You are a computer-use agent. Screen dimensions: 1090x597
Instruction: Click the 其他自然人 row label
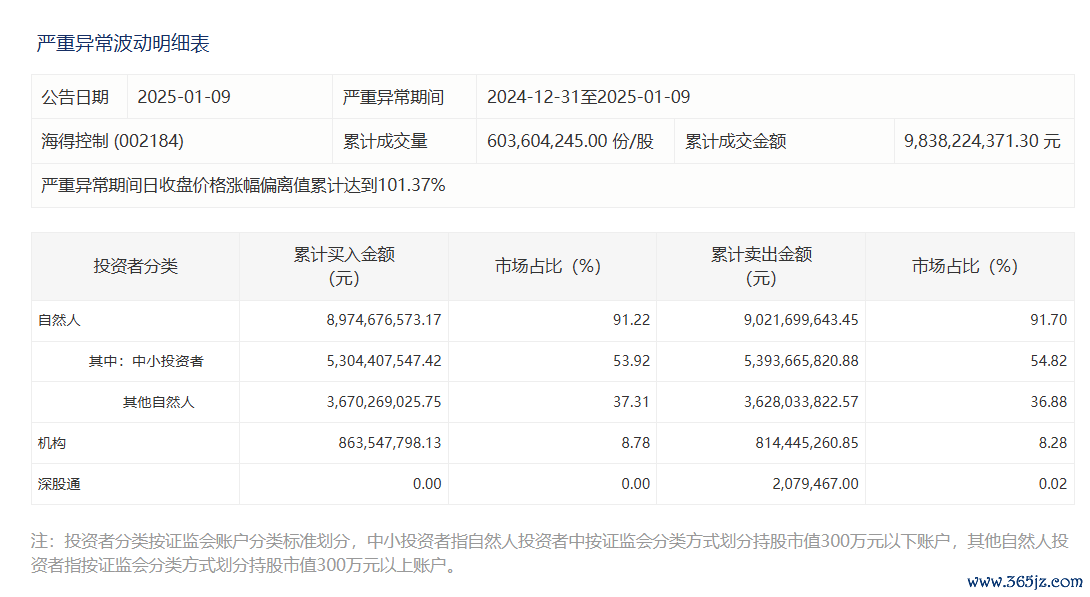(158, 402)
